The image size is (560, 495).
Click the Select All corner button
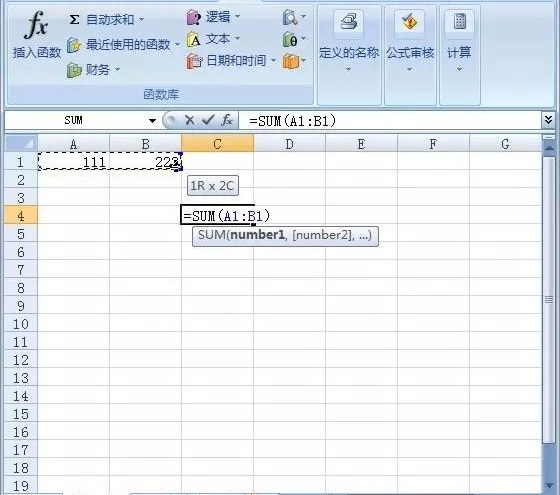21,144
